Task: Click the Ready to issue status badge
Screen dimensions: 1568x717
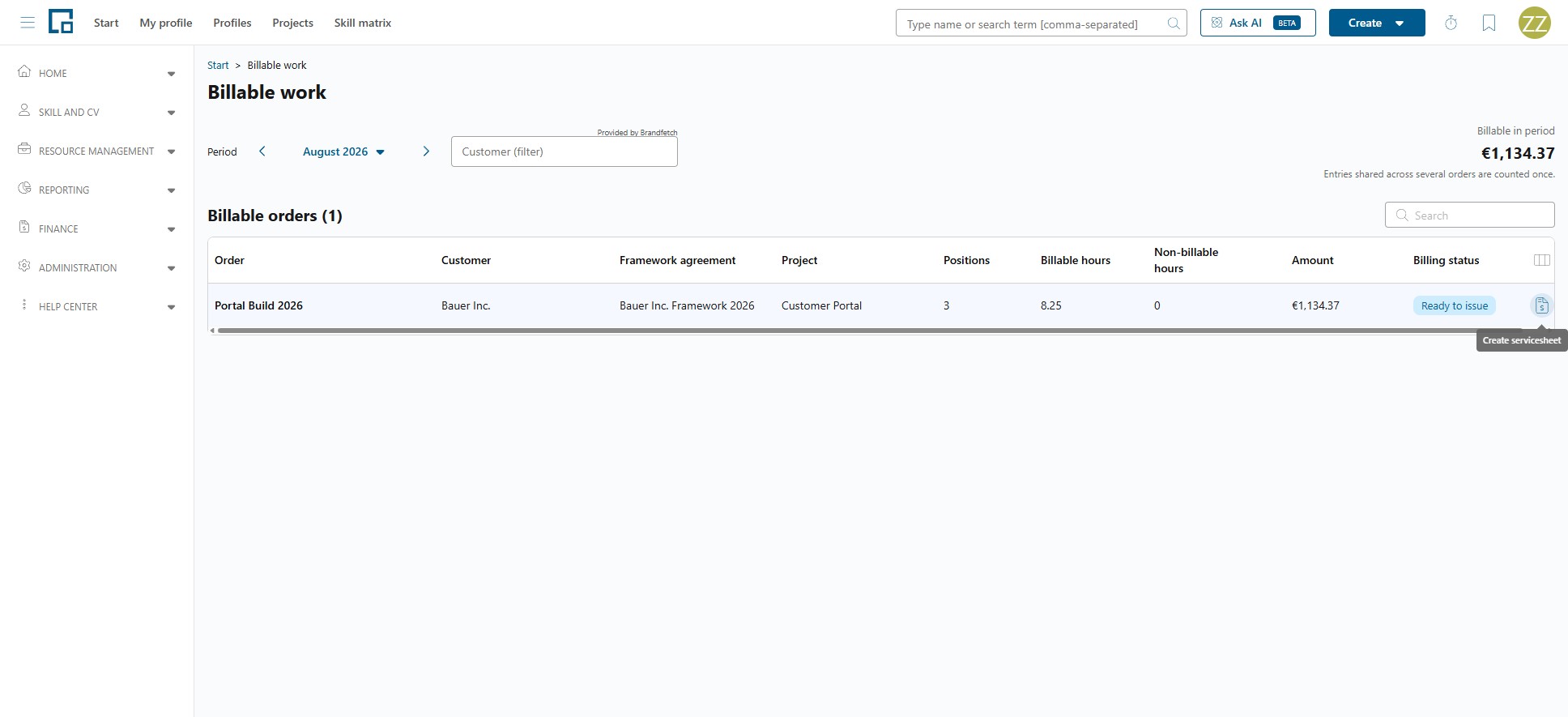Action: click(1455, 305)
